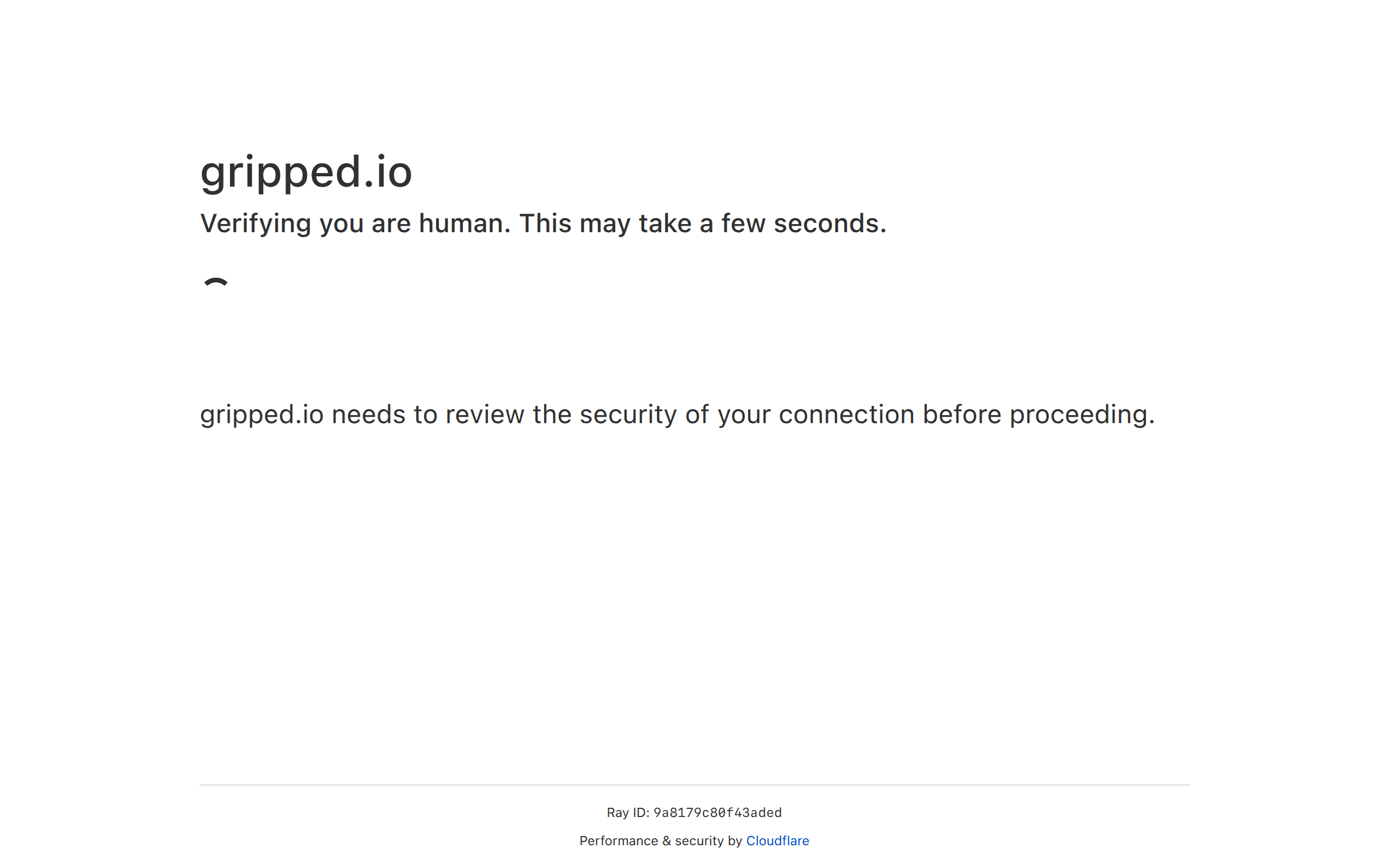Click the word "Verifying" in subtitle

[x=256, y=224]
